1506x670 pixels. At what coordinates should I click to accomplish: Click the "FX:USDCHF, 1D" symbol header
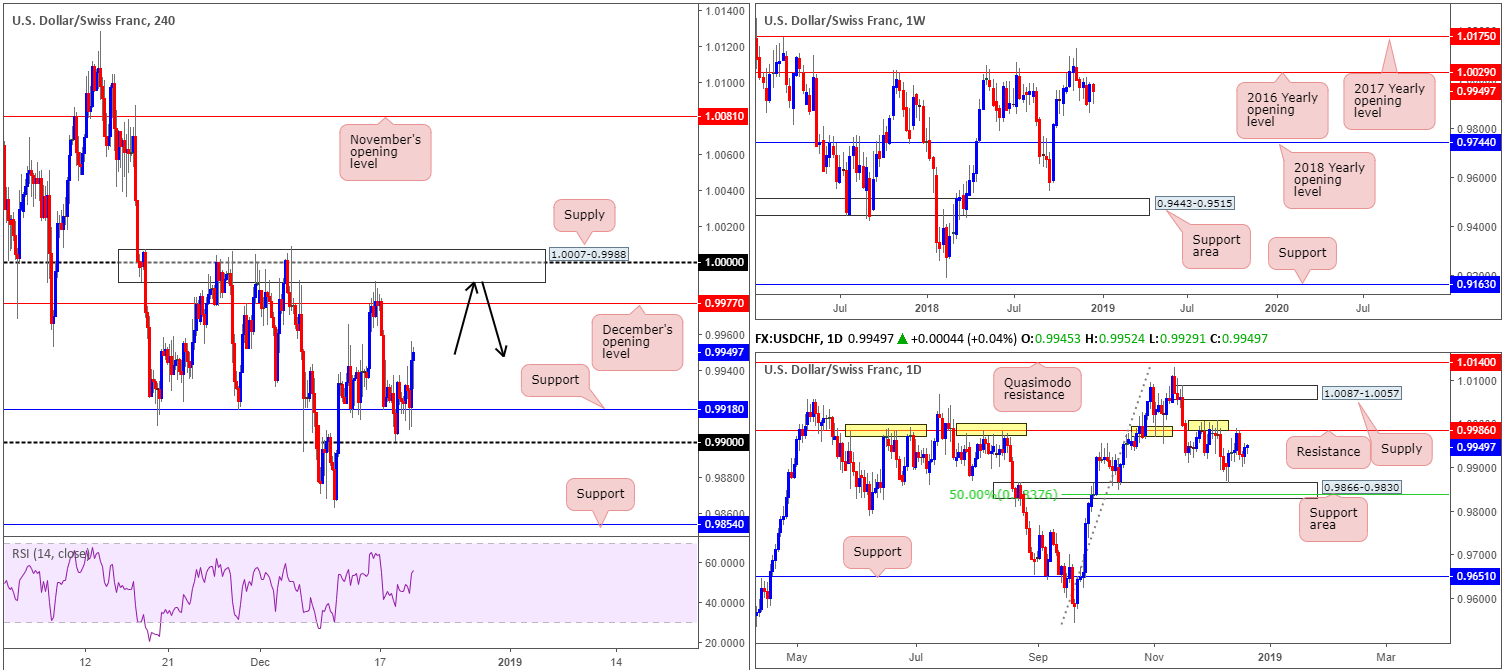(x=801, y=340)
